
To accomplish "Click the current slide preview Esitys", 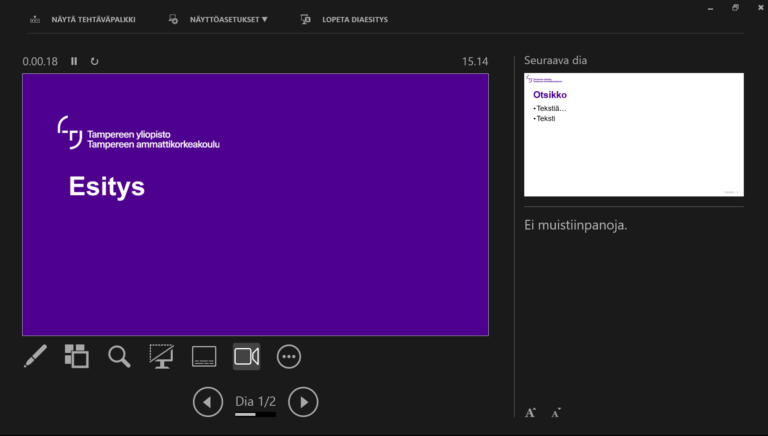I will (x=255, y=204).
